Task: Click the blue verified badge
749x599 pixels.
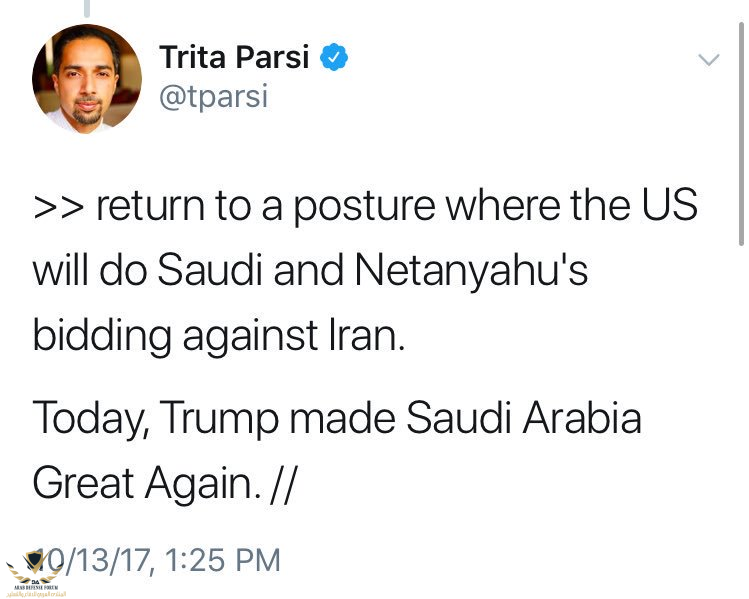Action: 334,57
